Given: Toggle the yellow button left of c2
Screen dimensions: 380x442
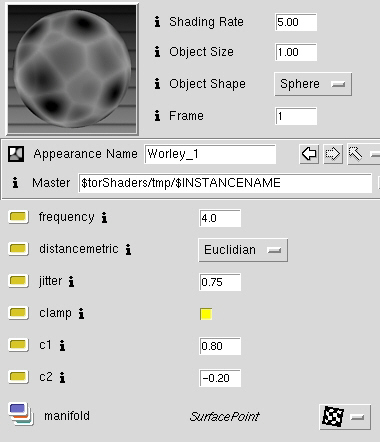Looking at the screenshot, I should 18,377.
